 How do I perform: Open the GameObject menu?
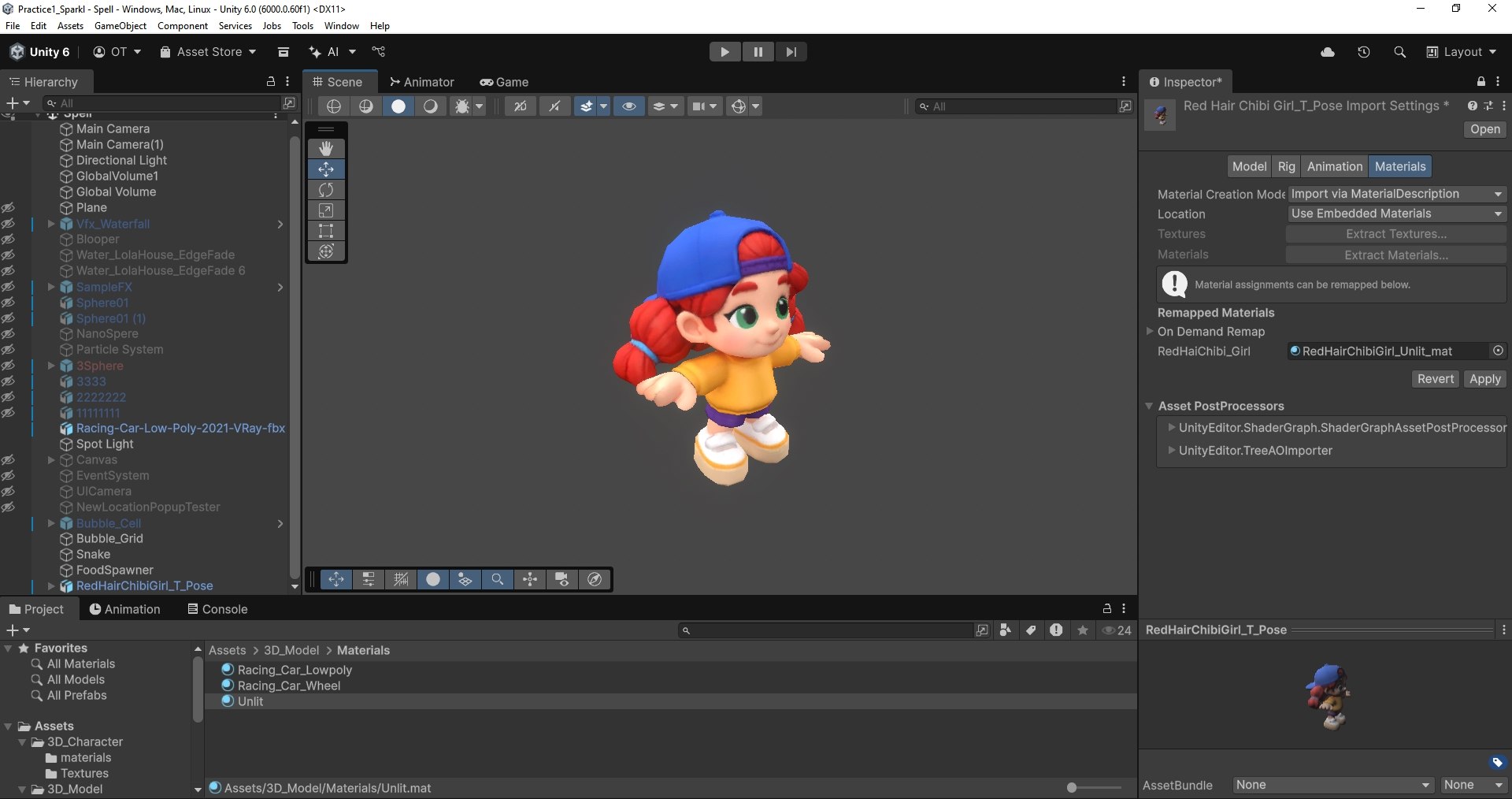[120, 26]
